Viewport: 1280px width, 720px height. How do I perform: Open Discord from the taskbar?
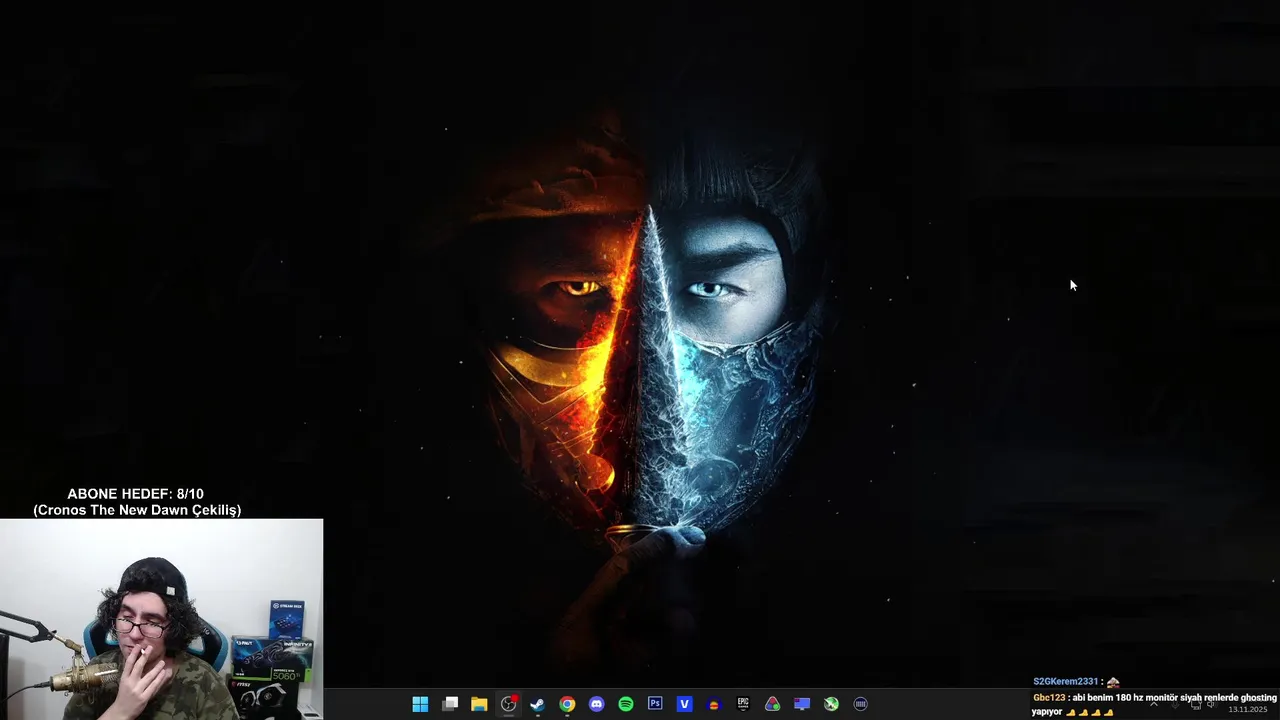(x=596, y=704)
